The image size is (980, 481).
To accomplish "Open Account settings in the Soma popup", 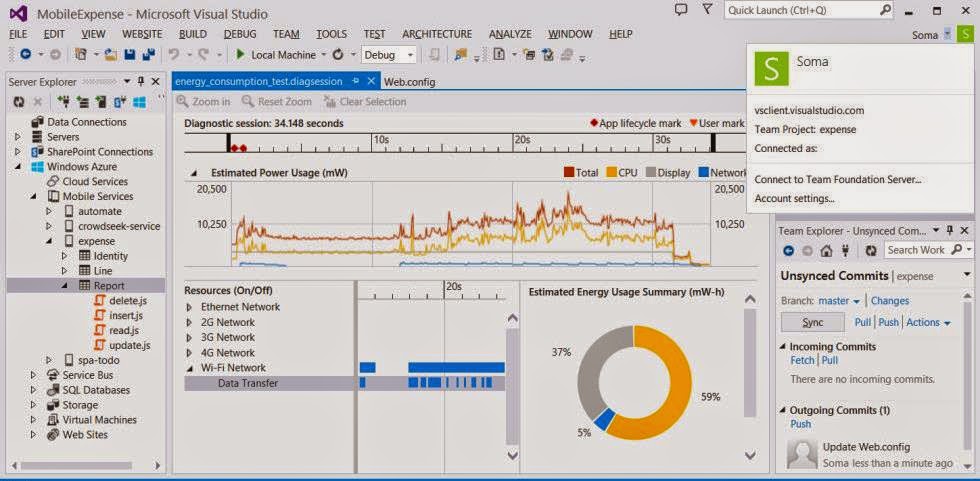I will [794, 199].
